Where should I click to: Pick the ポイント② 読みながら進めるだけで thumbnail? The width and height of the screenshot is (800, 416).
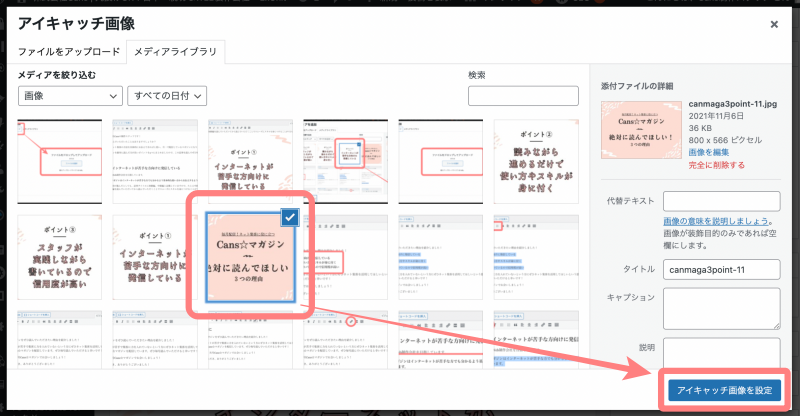pyautogui.click(x=537, y=159)
